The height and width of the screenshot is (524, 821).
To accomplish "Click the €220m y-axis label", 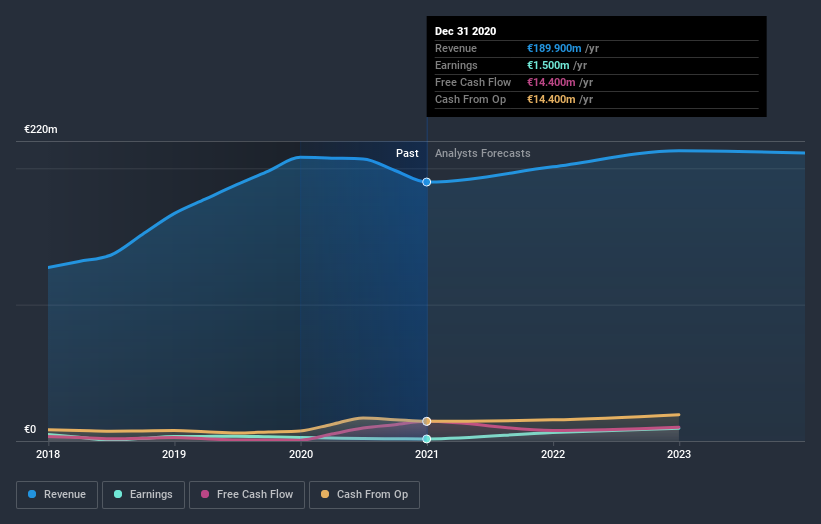I will (41, 129).
